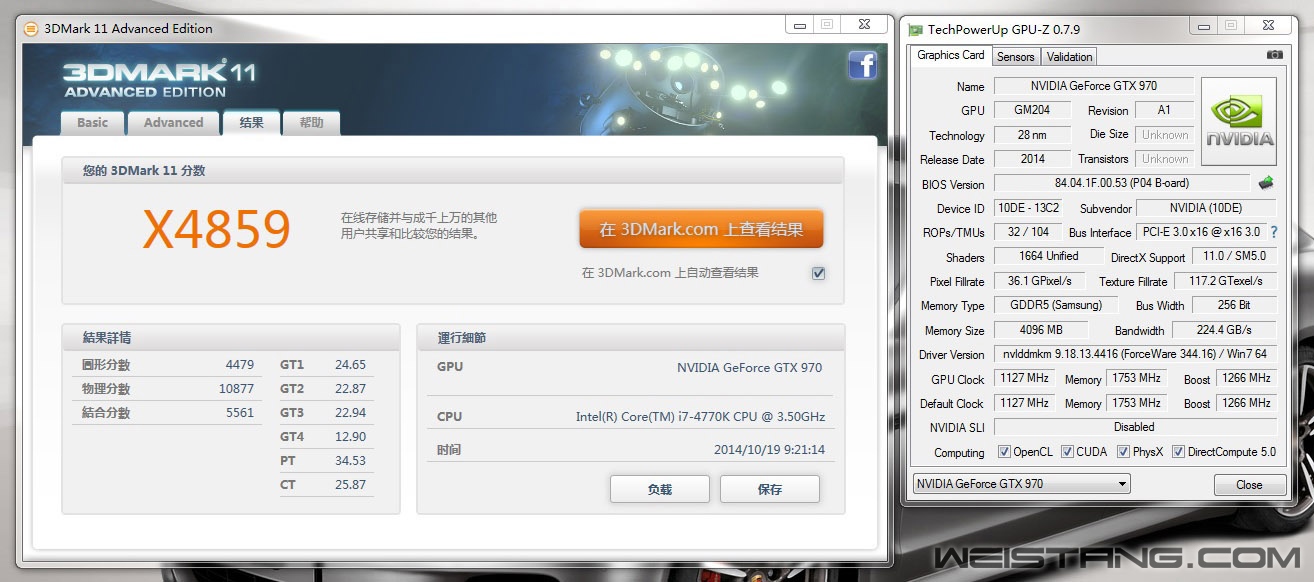Screen dimensions: 1314x582
Task: Click the NVIDIA logo in GPU-Z
Action: click(1239, 121)
